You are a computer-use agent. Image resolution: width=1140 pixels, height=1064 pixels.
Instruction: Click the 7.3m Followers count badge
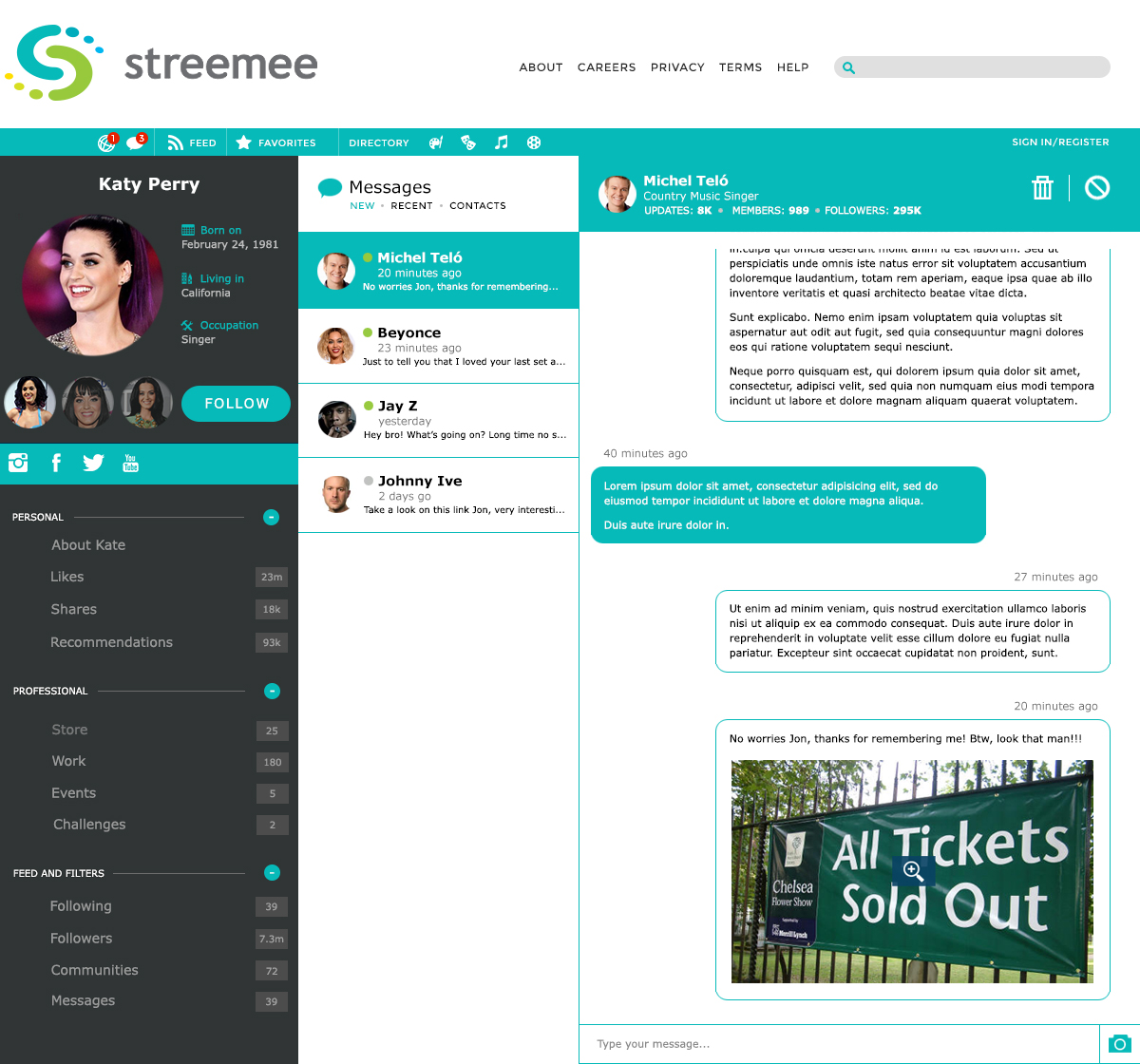point(271,939)
